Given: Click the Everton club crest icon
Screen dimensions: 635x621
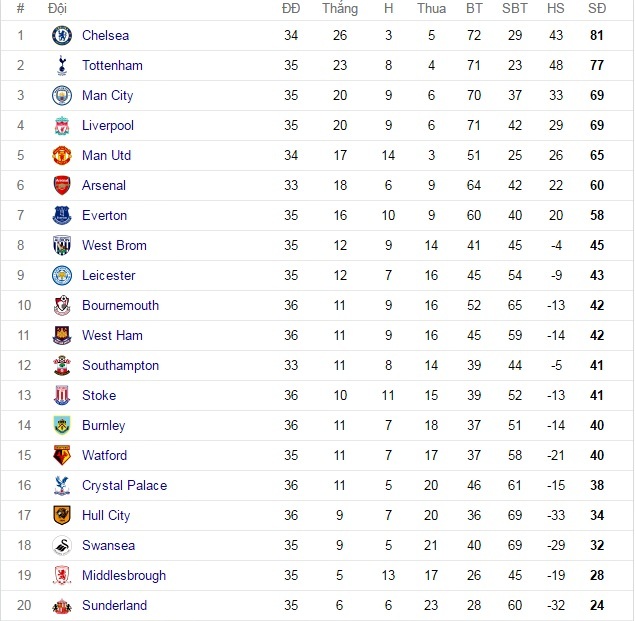Looking at the screenshot, I should click(62, 216).
